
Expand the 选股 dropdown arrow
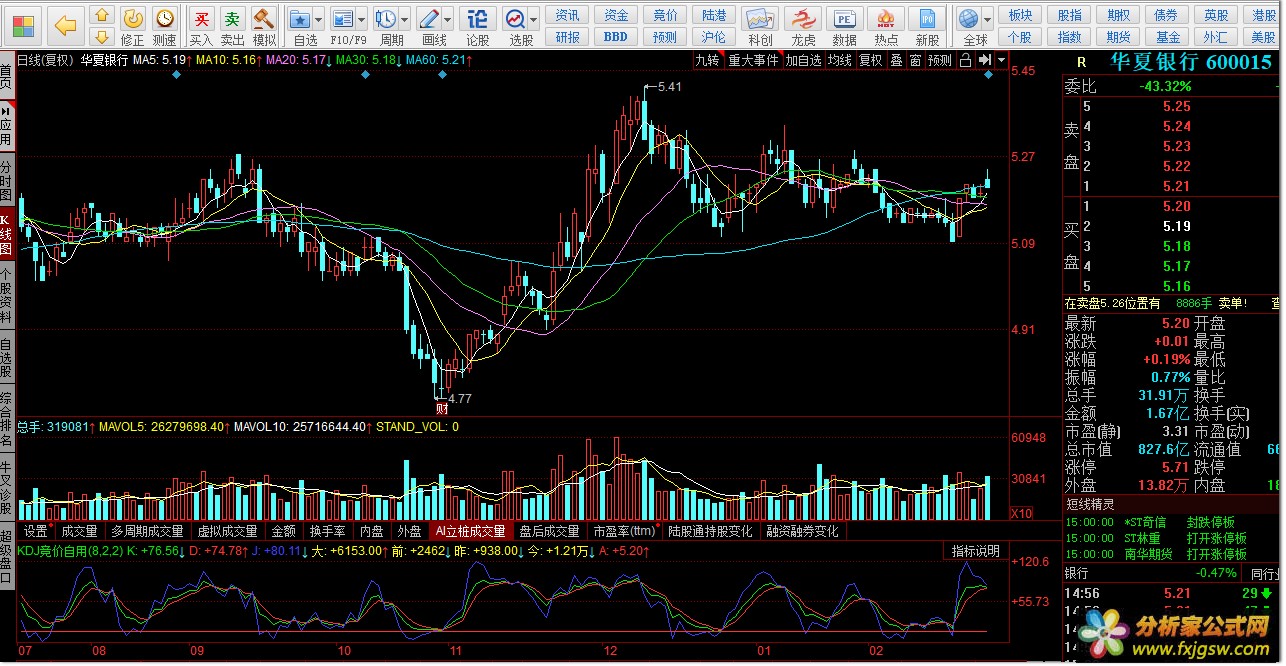(x=535, y=19)
